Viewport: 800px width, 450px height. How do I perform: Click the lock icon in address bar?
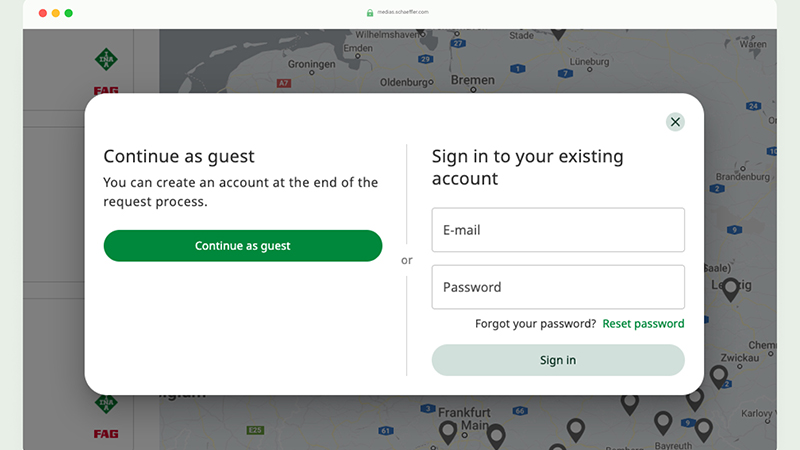[x=370, y=13]
